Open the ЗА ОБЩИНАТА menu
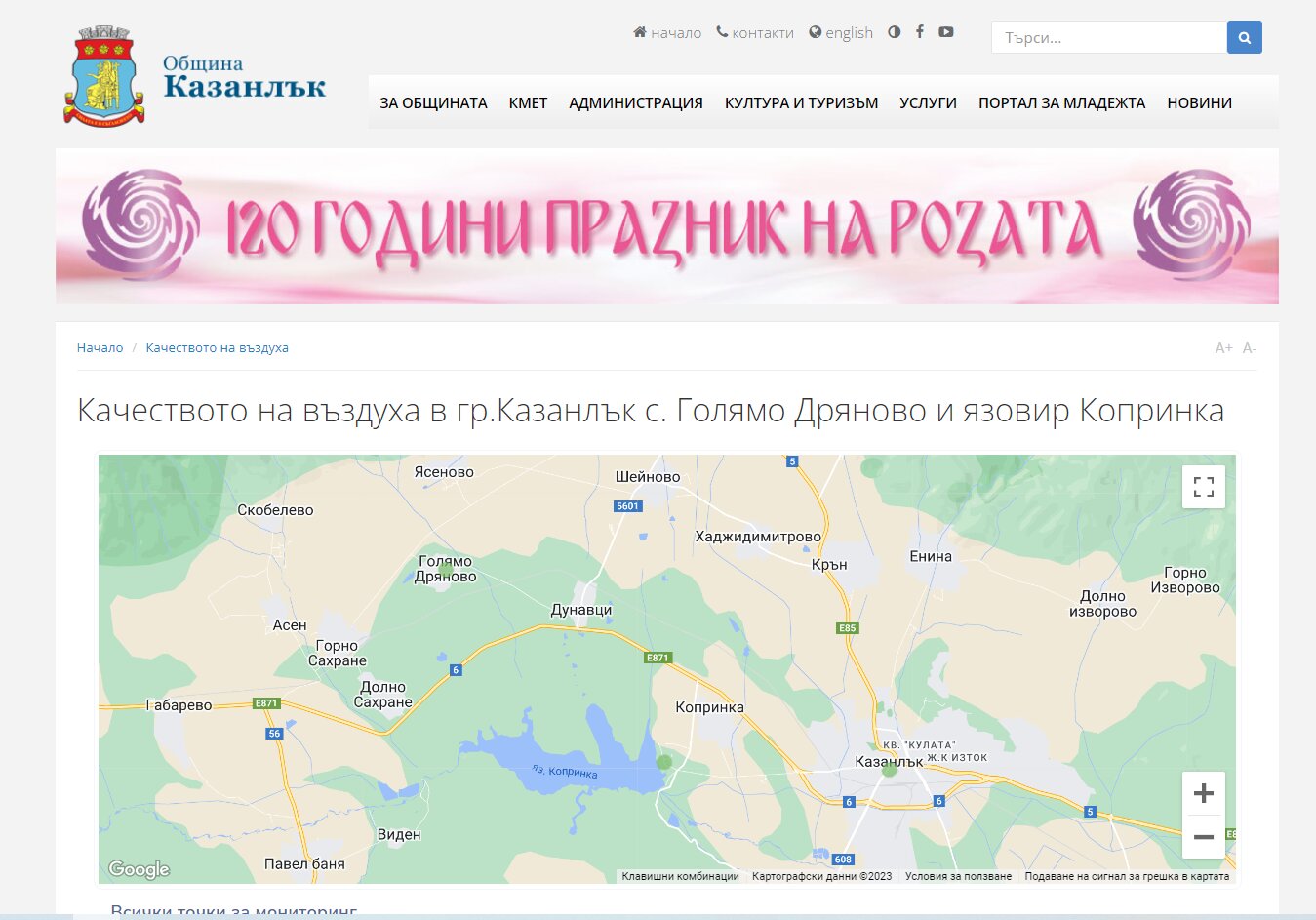This screenshot has width=1316, height=920. point(433,103)
